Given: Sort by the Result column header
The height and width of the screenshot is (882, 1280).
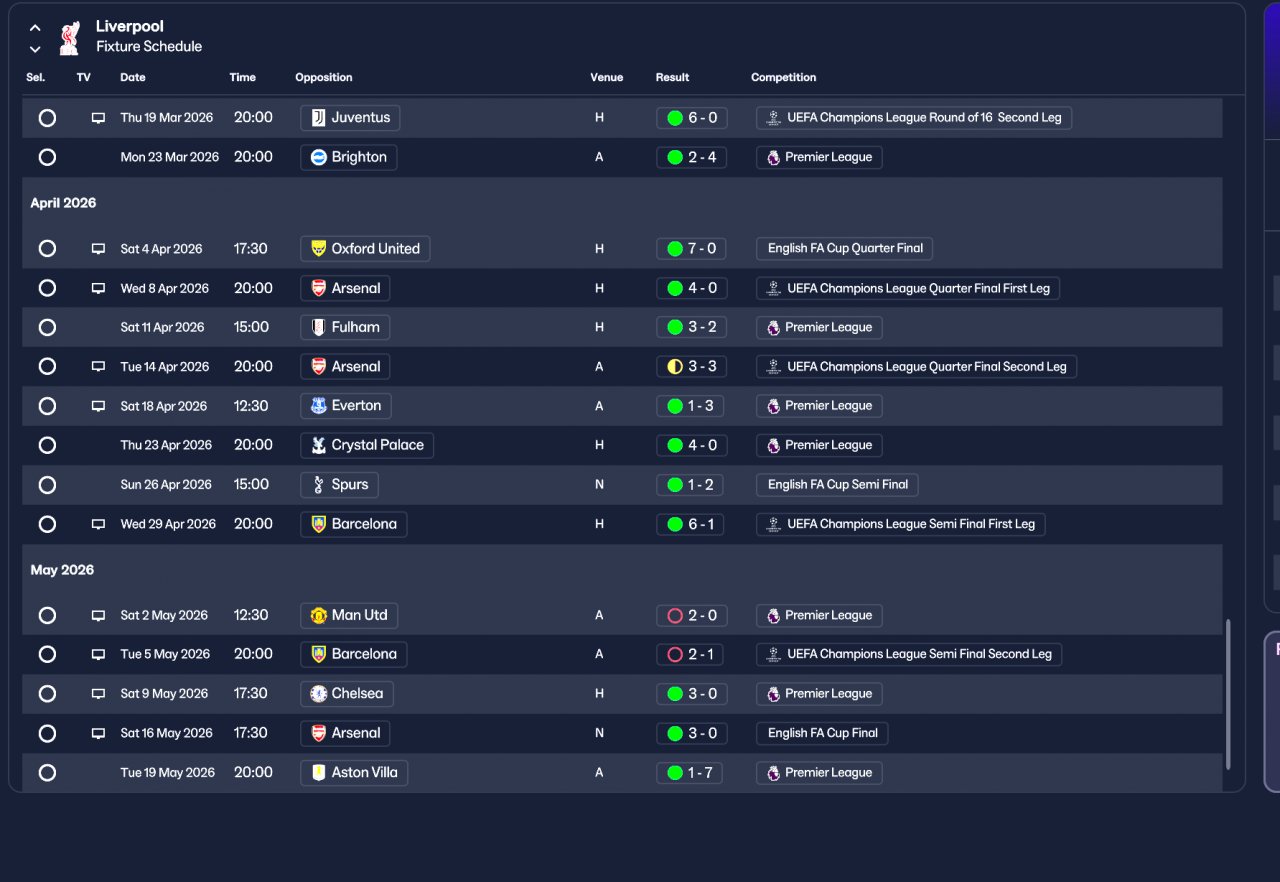Looking at the screenshot, I should click(672, 77).
